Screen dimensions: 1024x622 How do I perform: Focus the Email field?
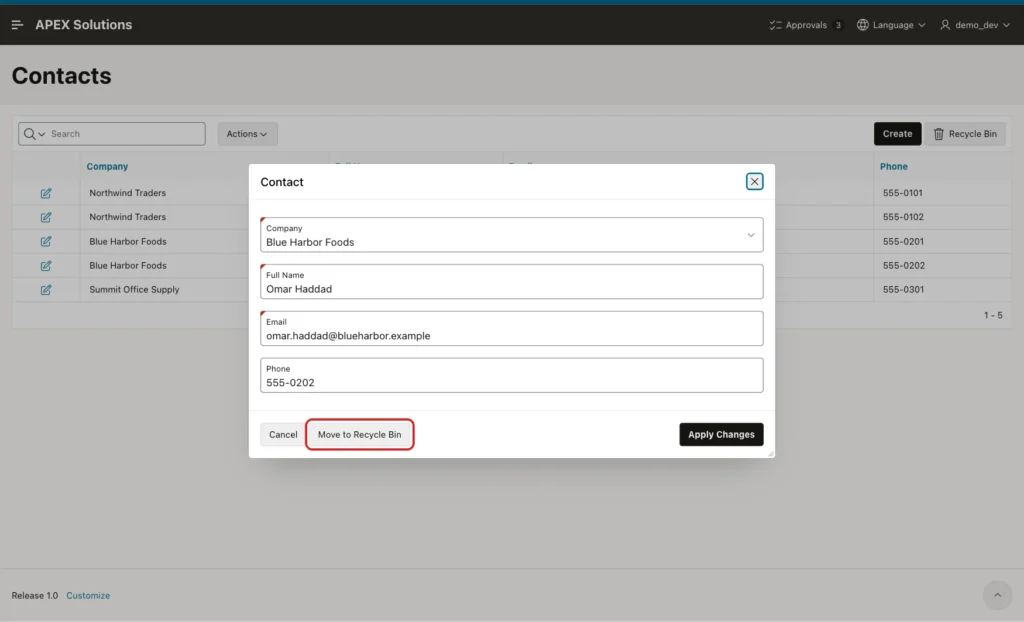[x=511, y=329]
